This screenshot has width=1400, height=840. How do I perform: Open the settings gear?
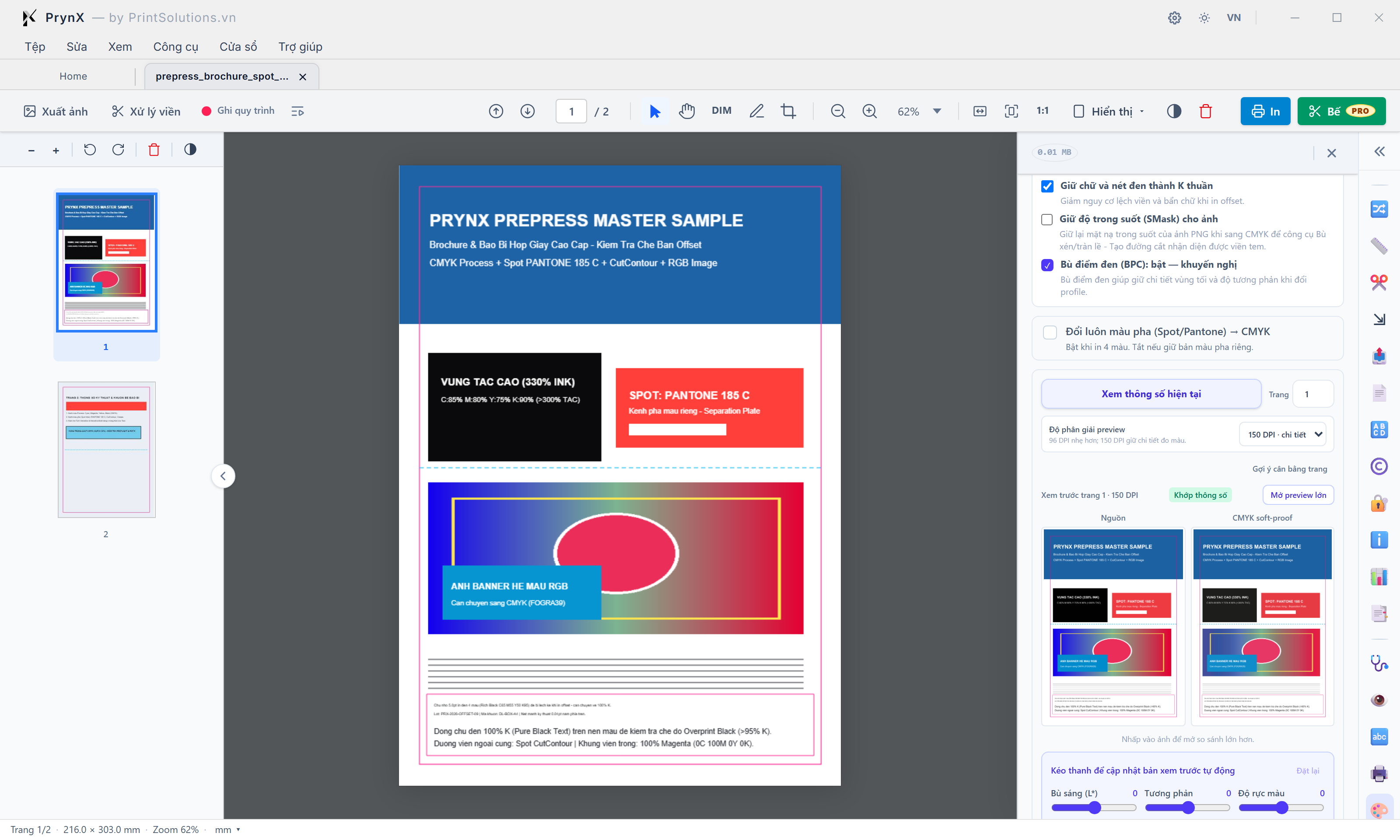(x=1175, y=17)
